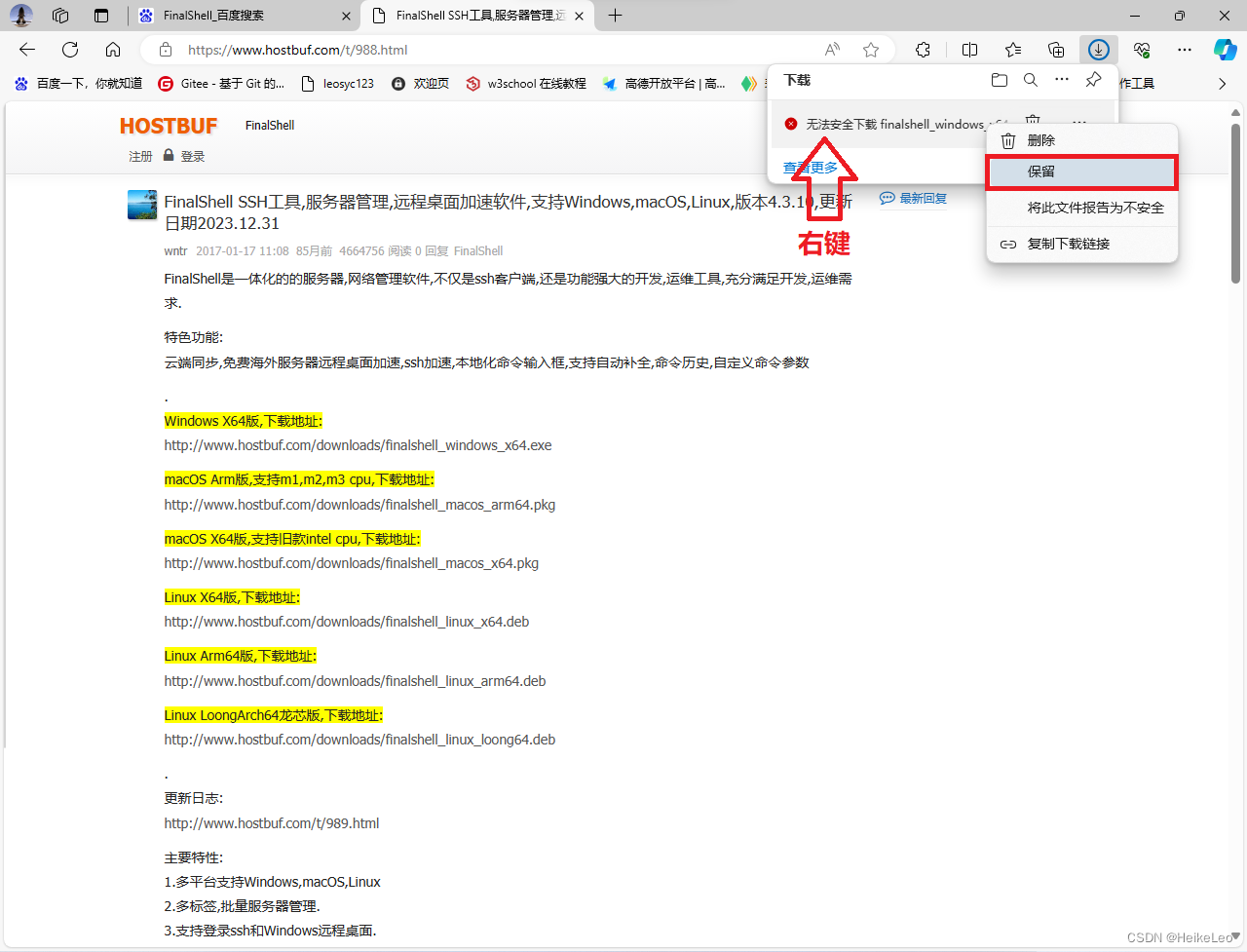Click the 登录 link
The height and width of the screenshot is (952, 1247).
tap(192, 156)
